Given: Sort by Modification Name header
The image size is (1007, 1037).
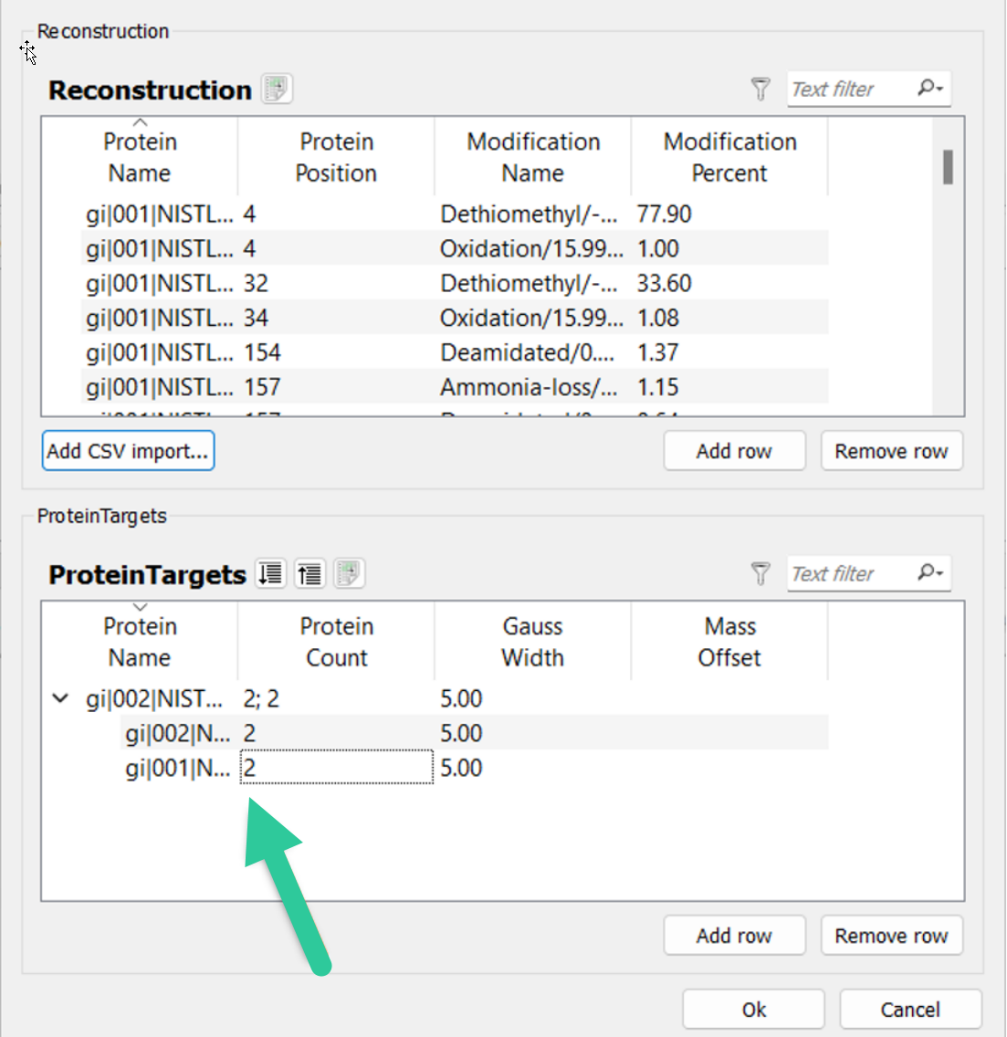Looking at the screenshot, I should [533, 157].
